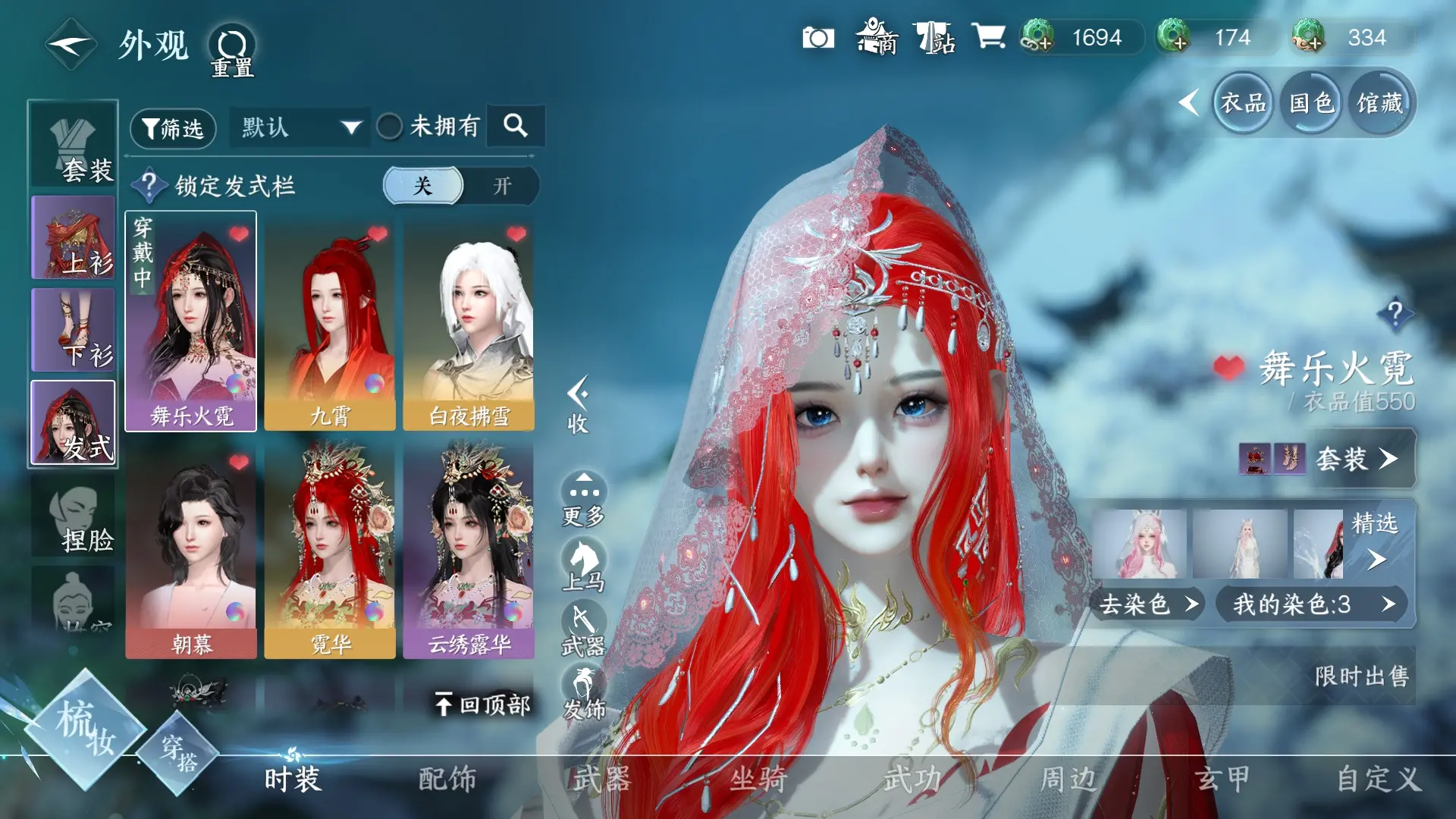
Task: Switch to the 配饰 tab
Action: pos(447,779)
